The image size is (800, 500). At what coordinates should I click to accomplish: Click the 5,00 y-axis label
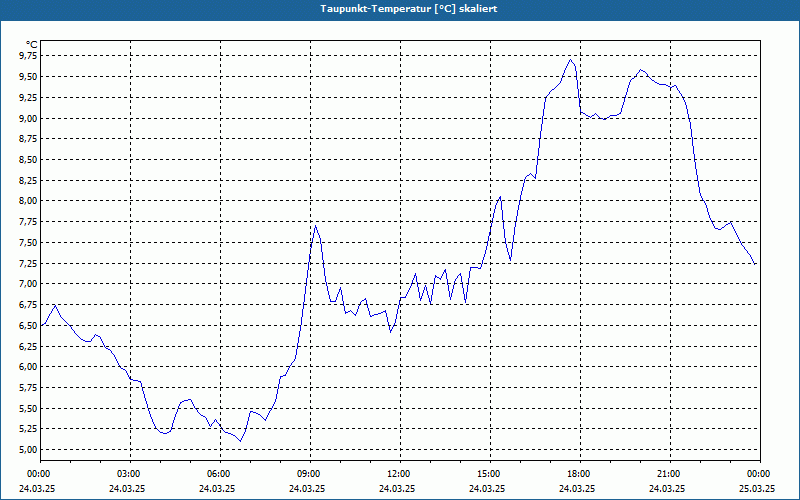point(29,450)
